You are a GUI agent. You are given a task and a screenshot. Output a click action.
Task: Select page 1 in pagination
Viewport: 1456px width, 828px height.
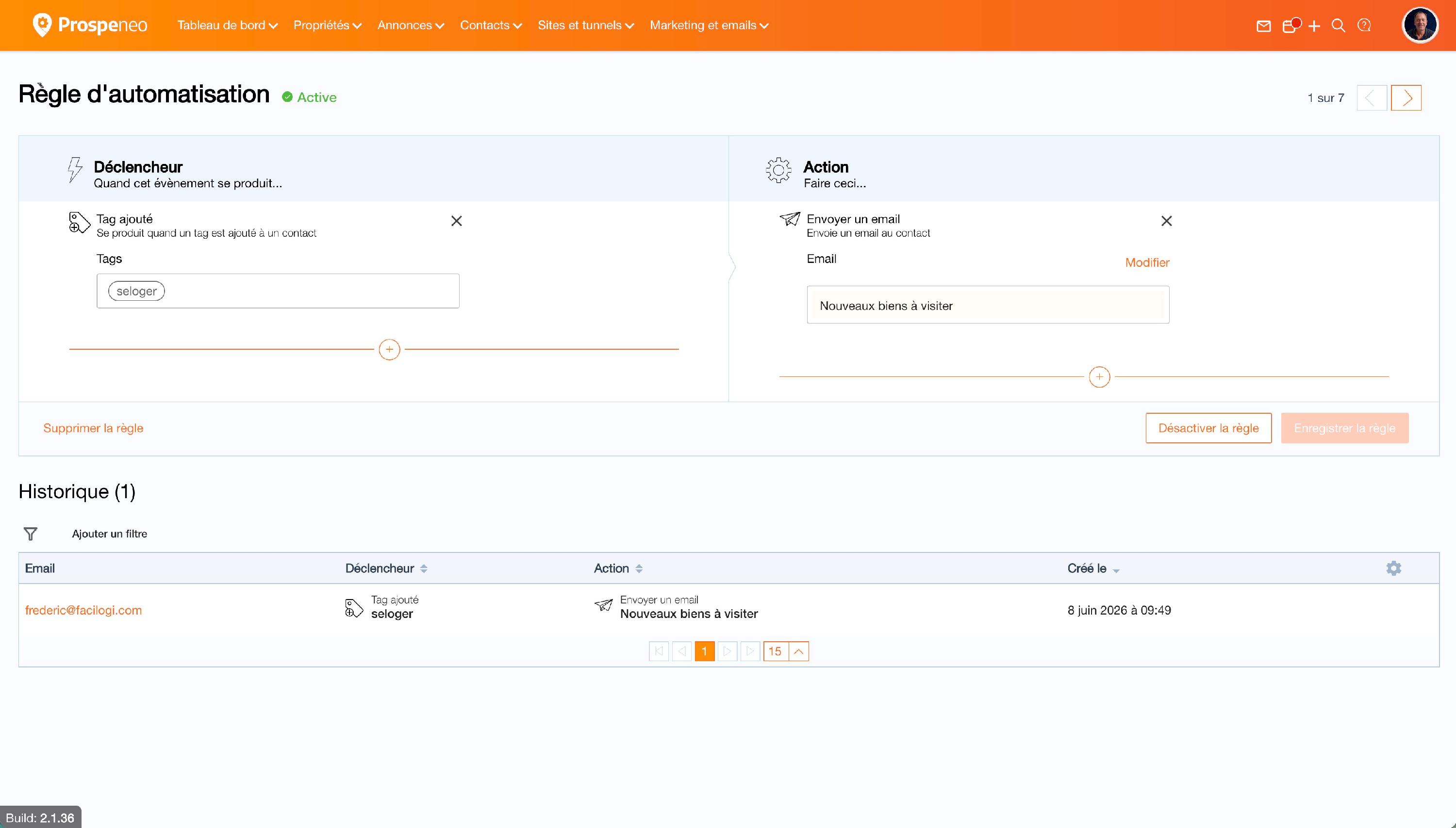(x=704, y=651)
